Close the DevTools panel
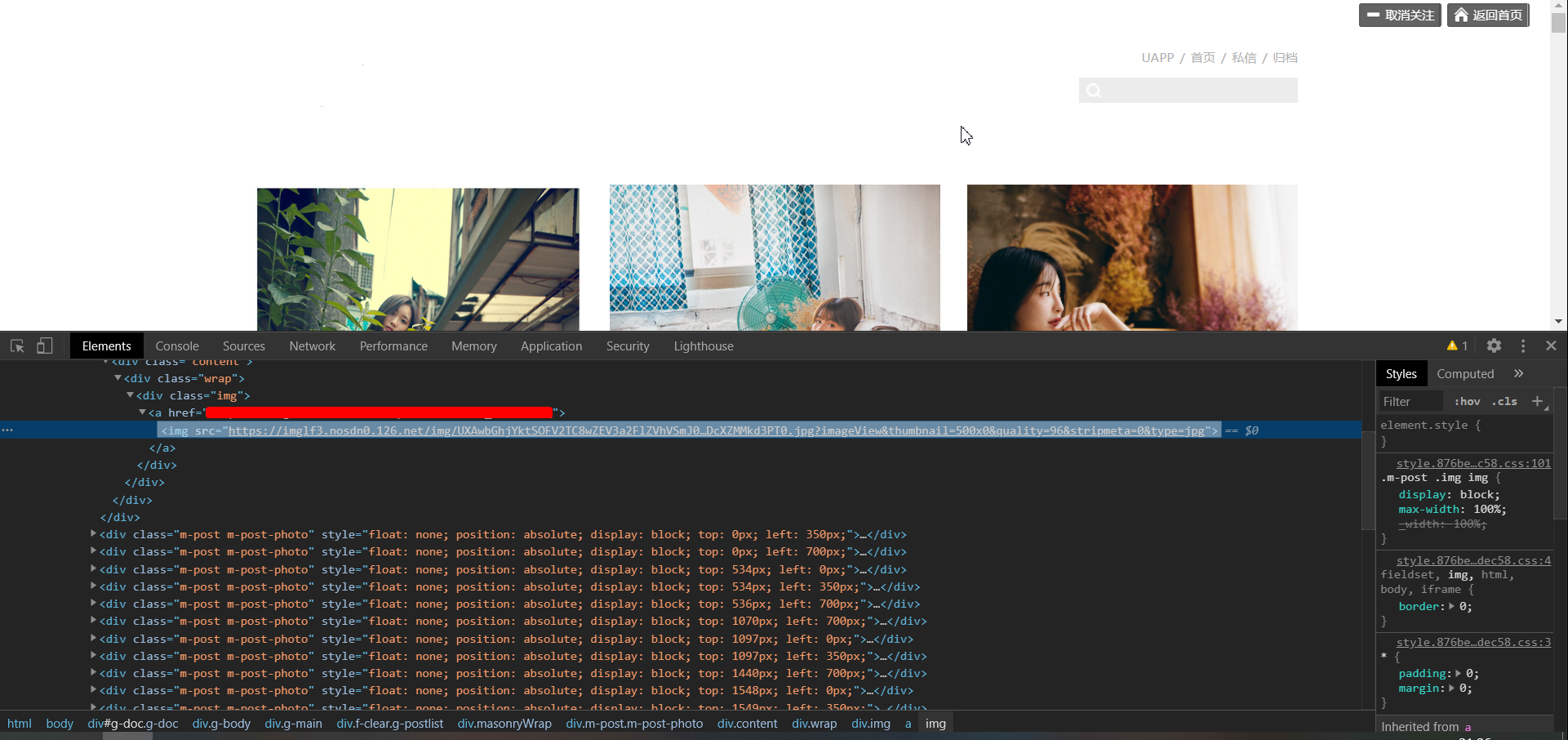The width and height of the screenshot is (1568, 740). 1552,345
